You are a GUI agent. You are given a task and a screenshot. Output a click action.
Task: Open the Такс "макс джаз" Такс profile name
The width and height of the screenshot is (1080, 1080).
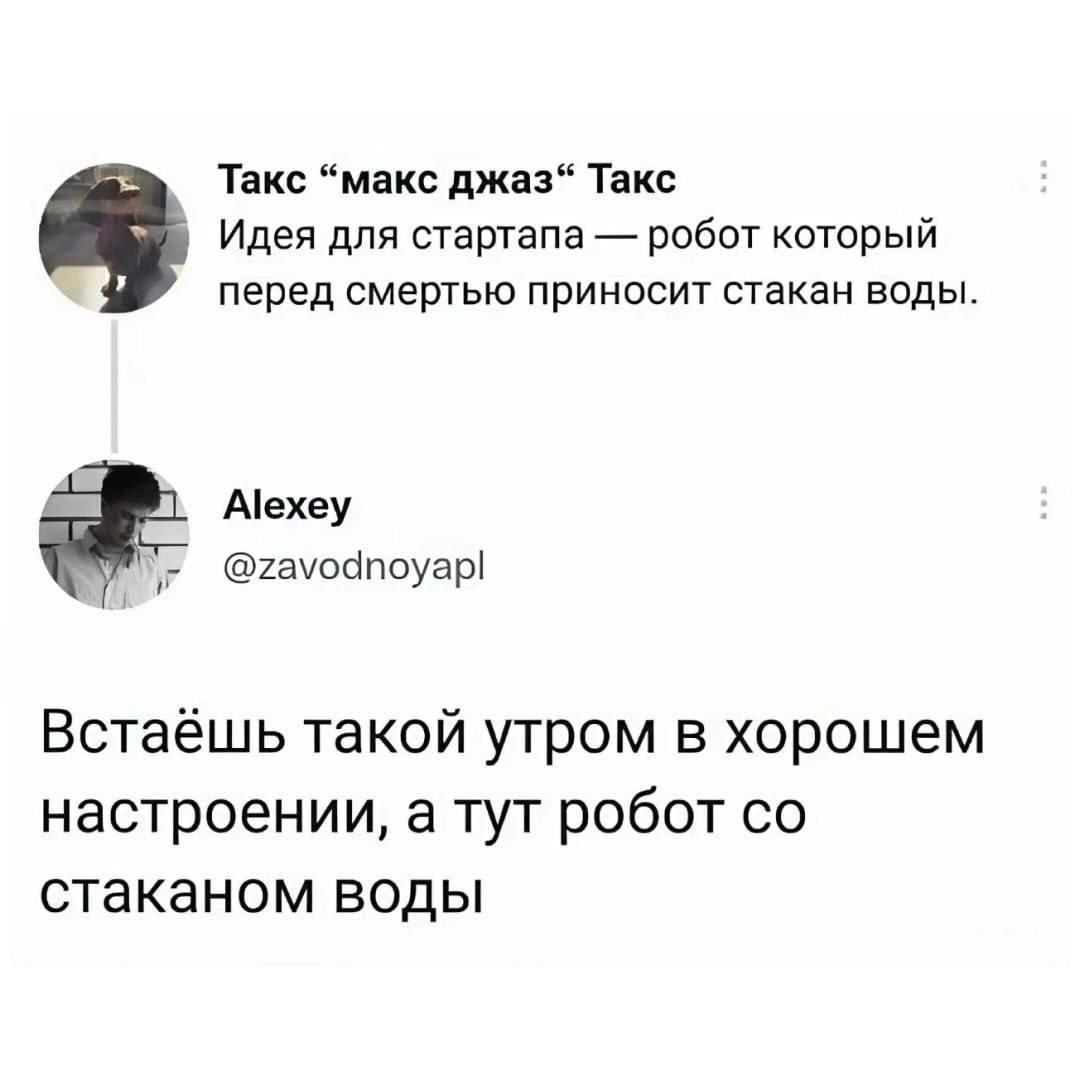[x=448, y=181]
